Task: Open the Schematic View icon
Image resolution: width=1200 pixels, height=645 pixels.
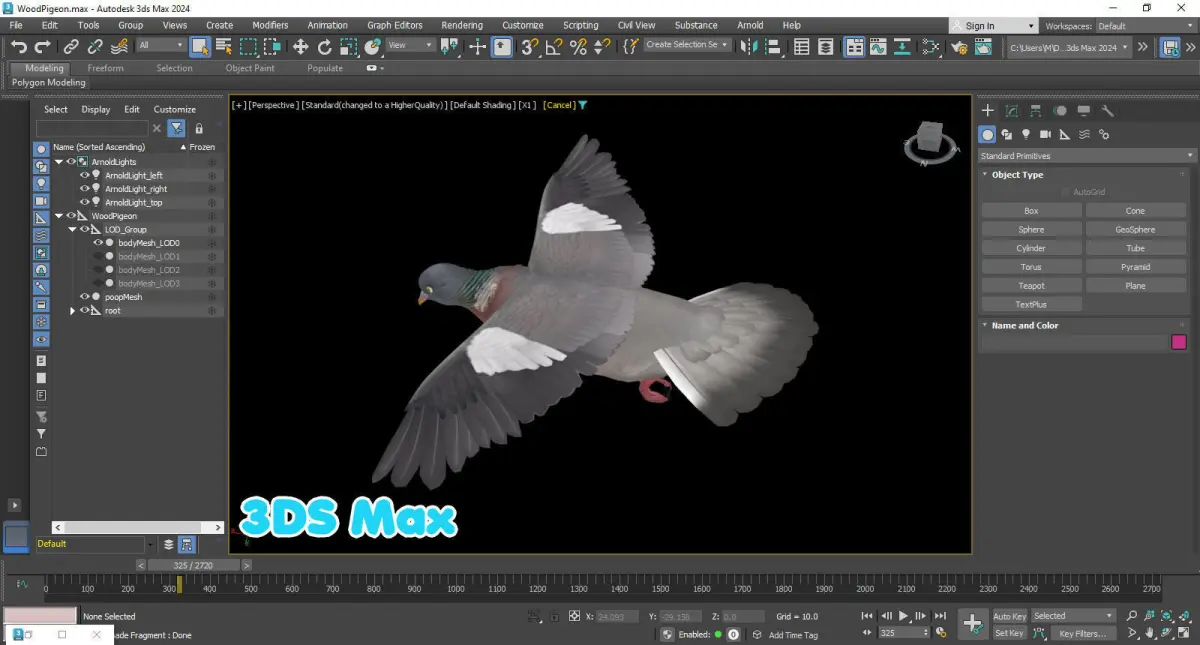Action: point(902,46)
